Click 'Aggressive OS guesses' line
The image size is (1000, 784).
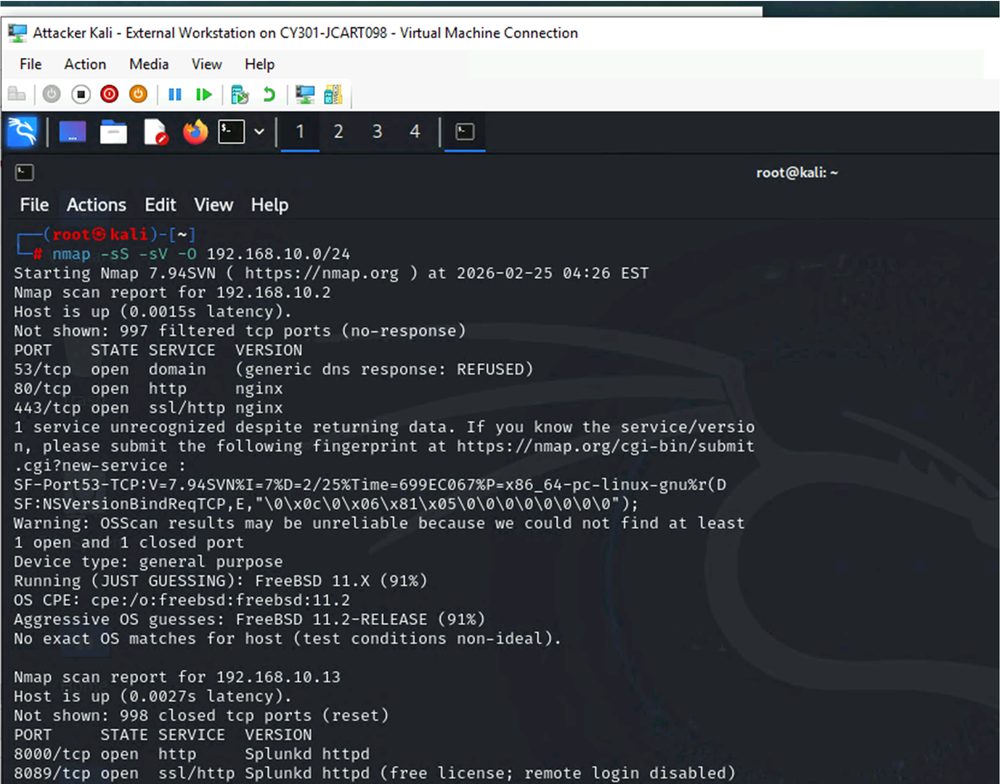point(249,619)
